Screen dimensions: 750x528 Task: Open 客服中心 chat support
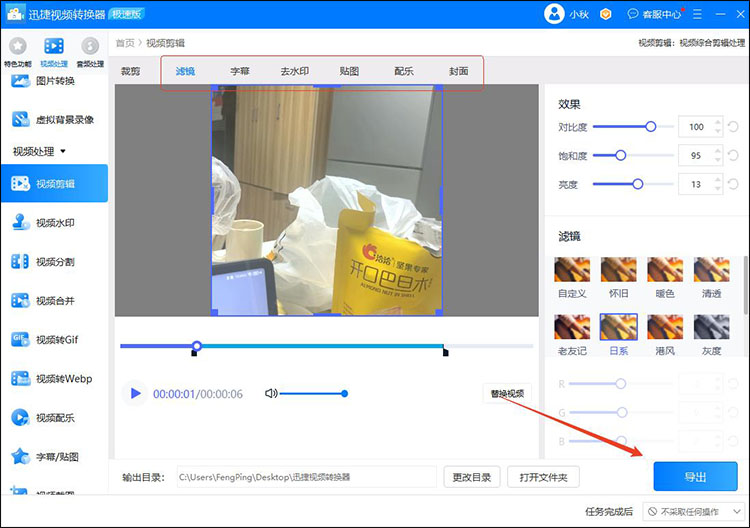(x=655, y=14)
